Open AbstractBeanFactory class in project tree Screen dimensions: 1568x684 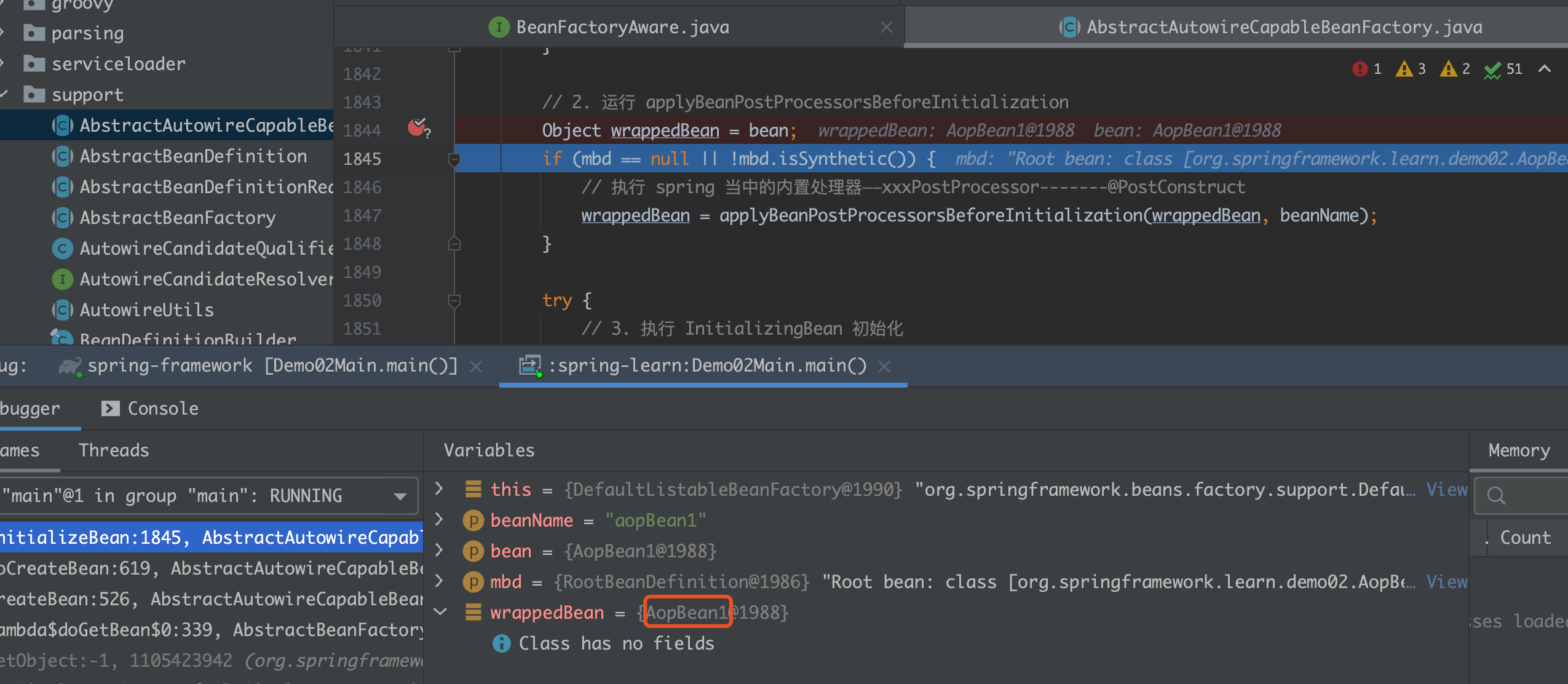click(x=177, y=218)
